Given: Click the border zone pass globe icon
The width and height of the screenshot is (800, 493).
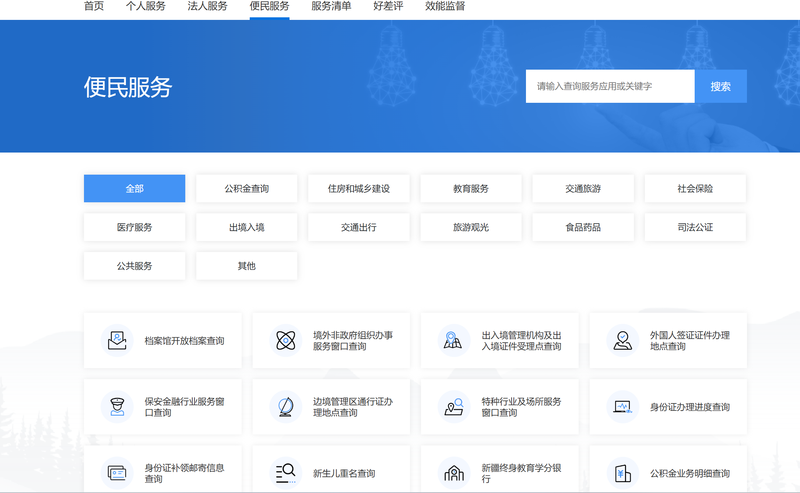Looking at the screenshot, I should click(x=286, y=406).
